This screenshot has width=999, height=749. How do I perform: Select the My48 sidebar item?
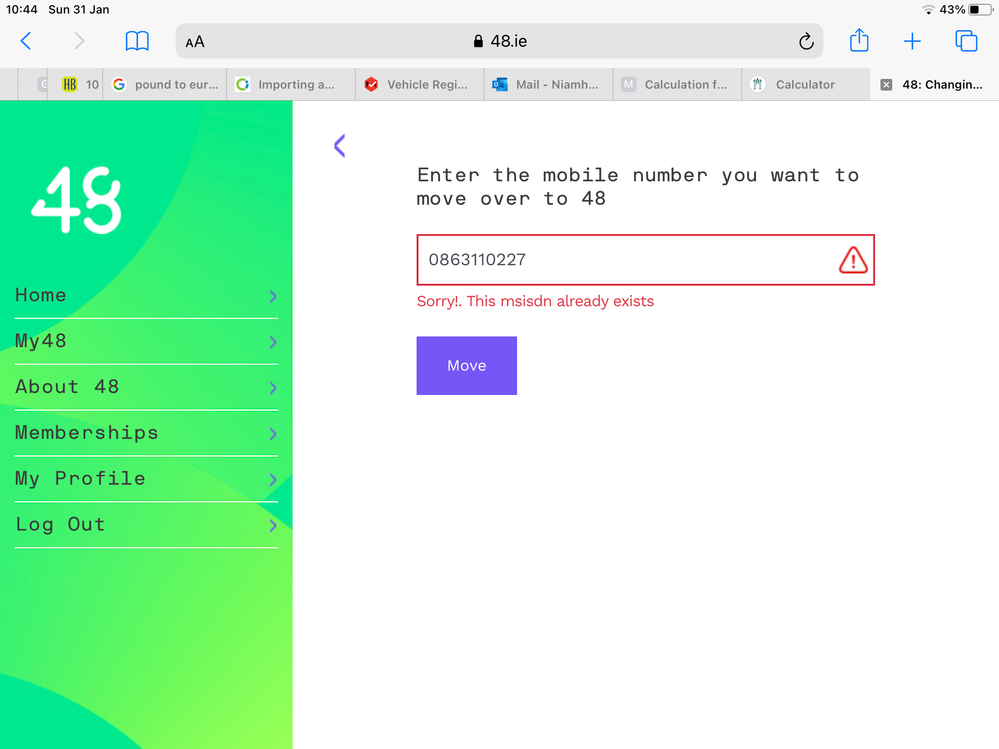click(41, 341)
